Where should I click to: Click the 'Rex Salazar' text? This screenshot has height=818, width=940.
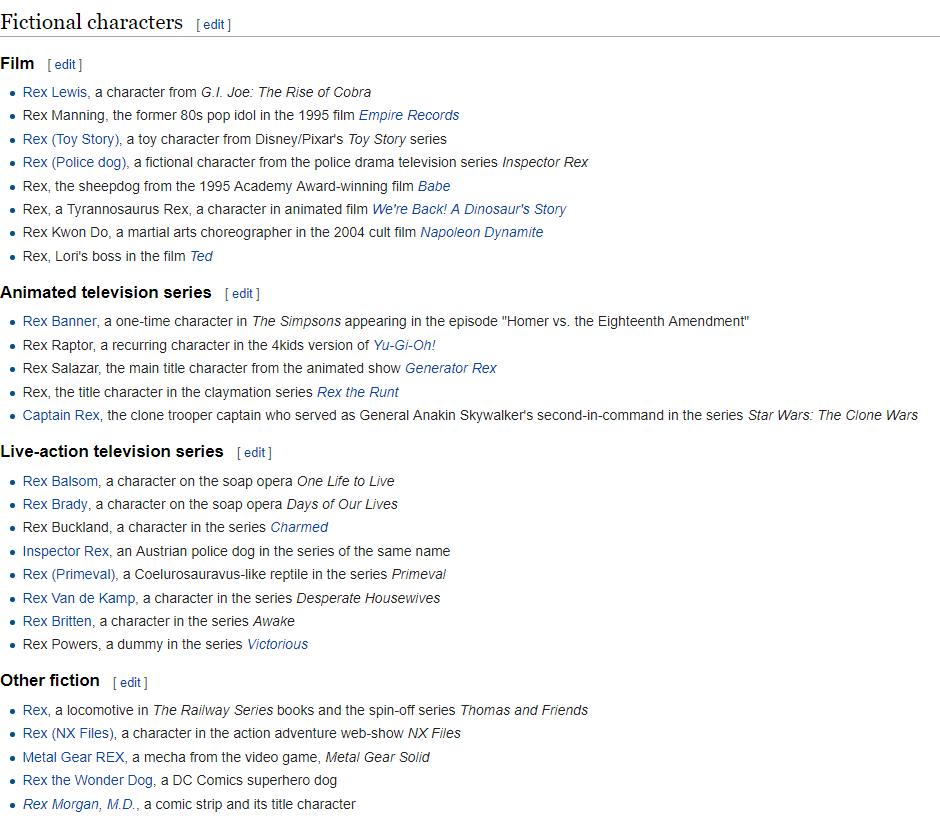(x=61, y=368)
